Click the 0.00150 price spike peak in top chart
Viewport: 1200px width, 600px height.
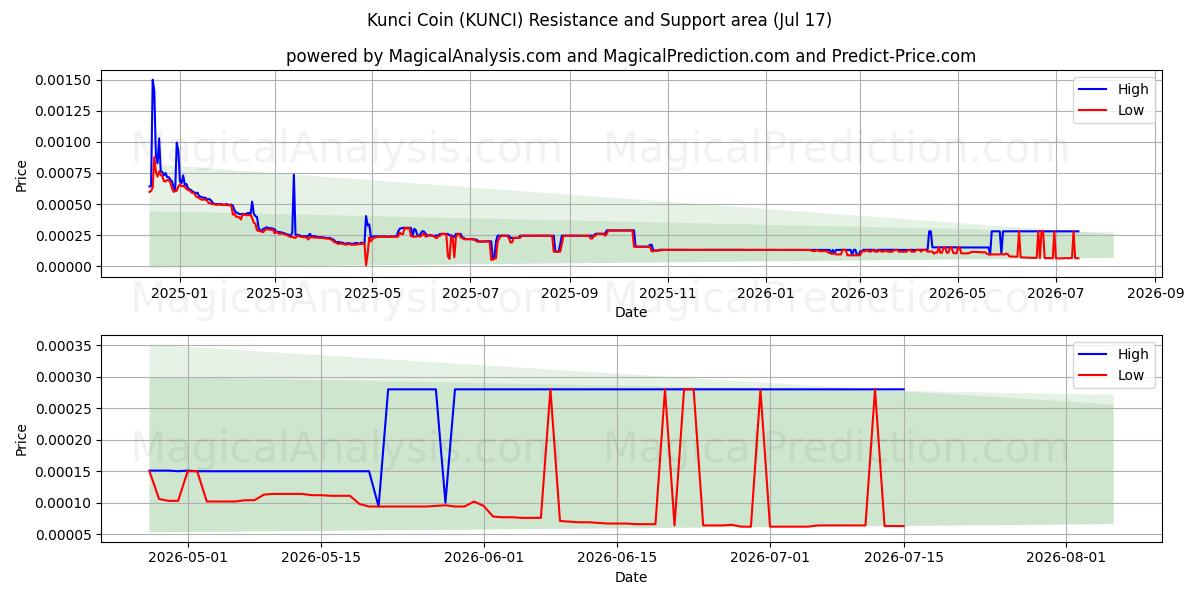152,80
